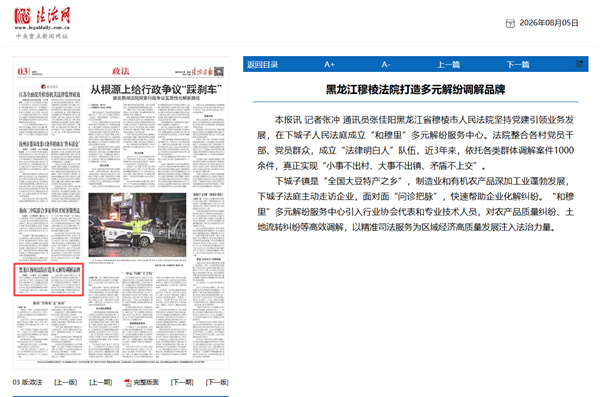This screenshot has height=397, width=600.
Task: Open the next issue via [下一期]
Action: pos(182,382)
